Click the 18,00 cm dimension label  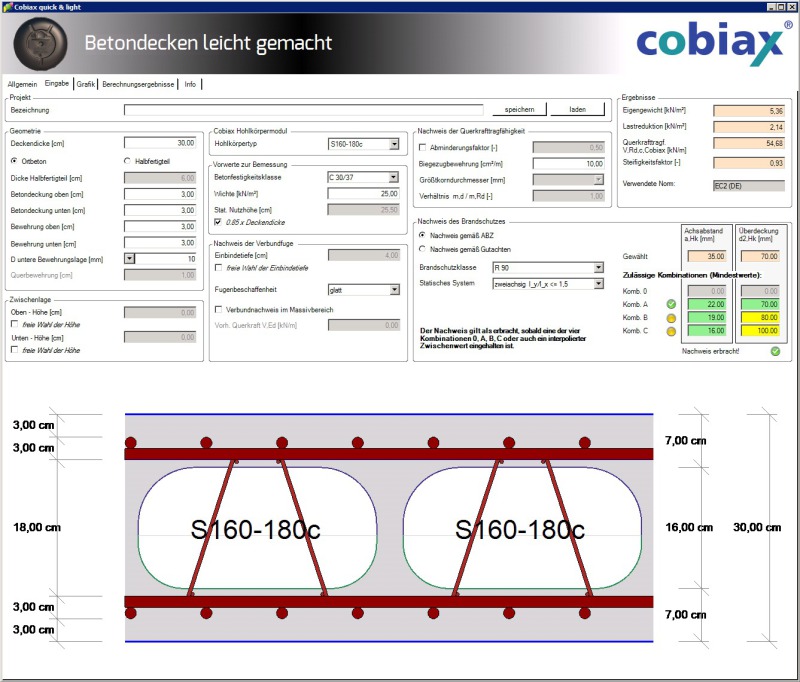pyautogui.click(x=37, y=527)
